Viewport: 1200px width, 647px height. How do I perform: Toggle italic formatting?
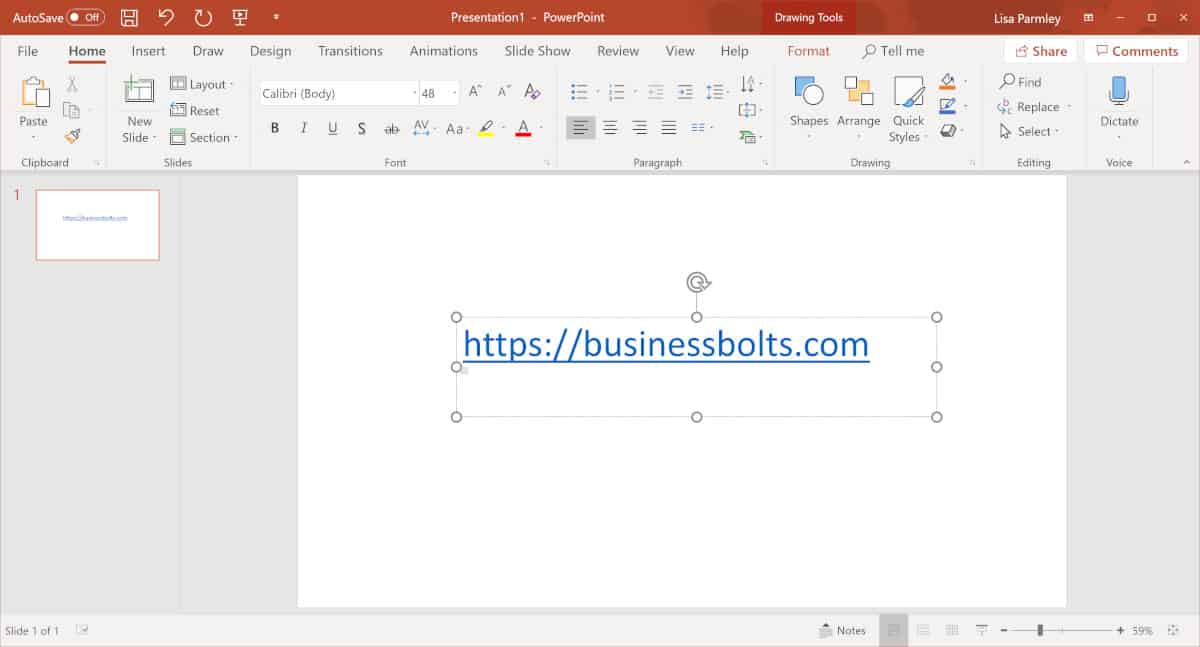pyautogui.click(x=303, y=128)
